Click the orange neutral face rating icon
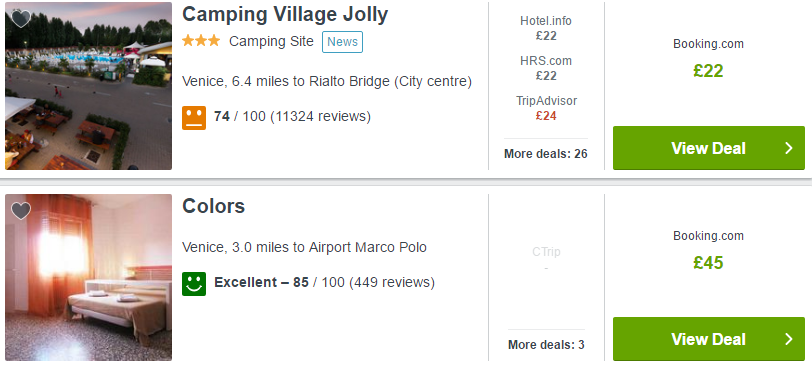Screen dimensions: 812x366 pyautogui.click(x=194, y=118)
